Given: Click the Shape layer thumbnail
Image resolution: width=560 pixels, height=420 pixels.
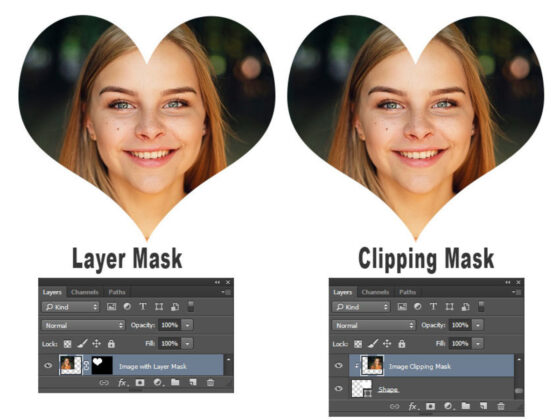Looking at the screenshot, I should [362, 389].
